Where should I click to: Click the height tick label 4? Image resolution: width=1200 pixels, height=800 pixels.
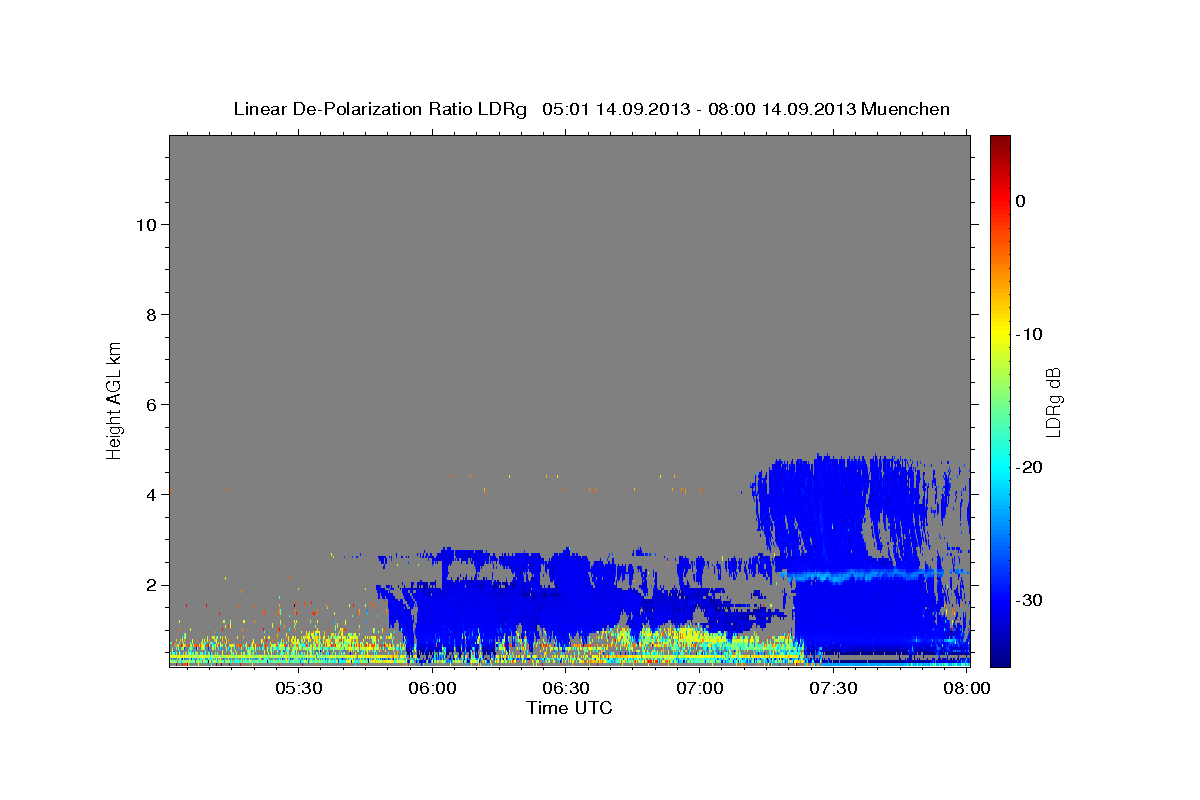click(152, 494)
